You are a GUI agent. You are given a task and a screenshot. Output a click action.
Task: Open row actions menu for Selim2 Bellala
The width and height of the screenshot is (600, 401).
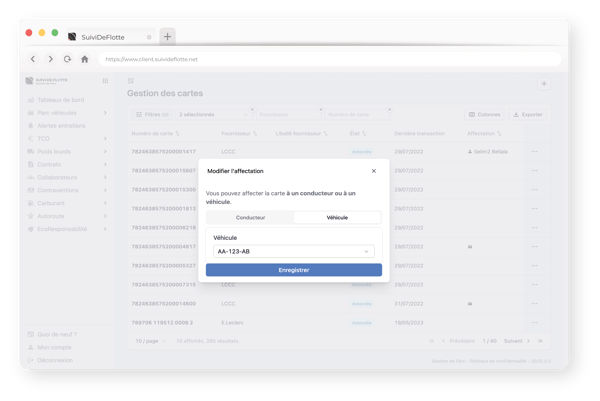tap(534, 152)
